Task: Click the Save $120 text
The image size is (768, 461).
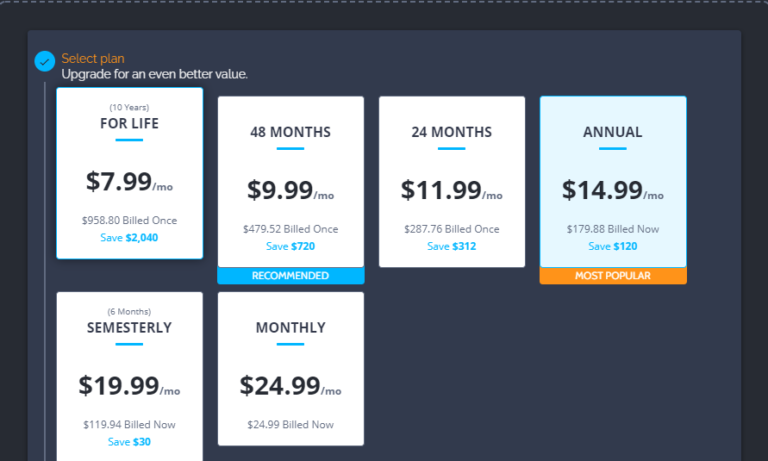Action: (x=612, y=246)
